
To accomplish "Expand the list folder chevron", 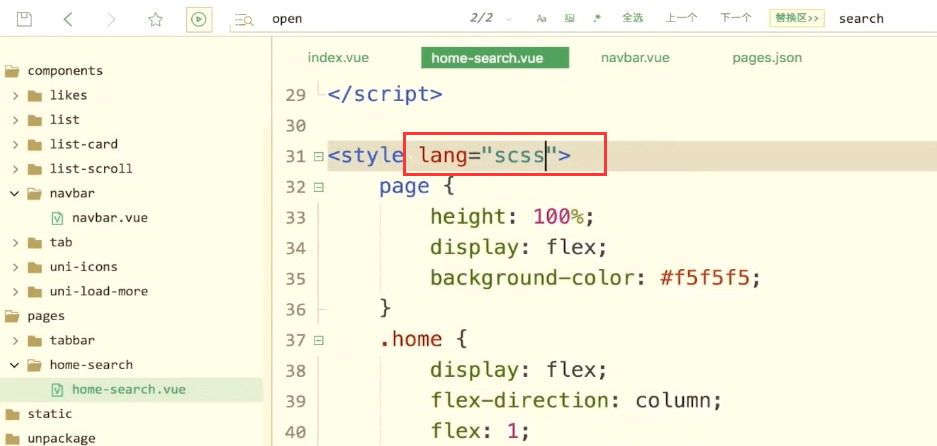I will pyautogui.click(x=16, y=120).
